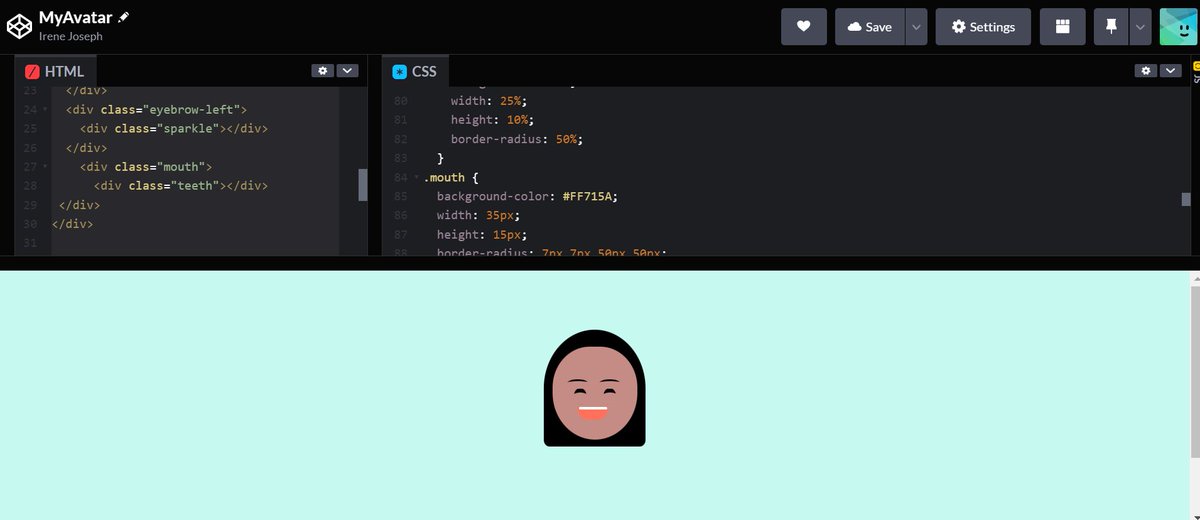Save the pen
This screenshot has width=1200, height=520.
click(870, 27)
